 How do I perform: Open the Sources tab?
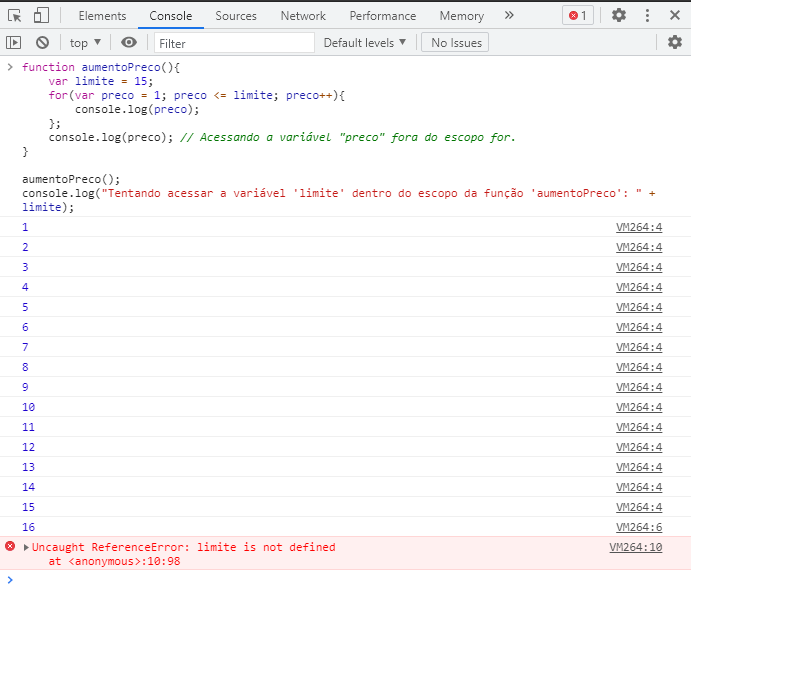click(x=236, y=16)
